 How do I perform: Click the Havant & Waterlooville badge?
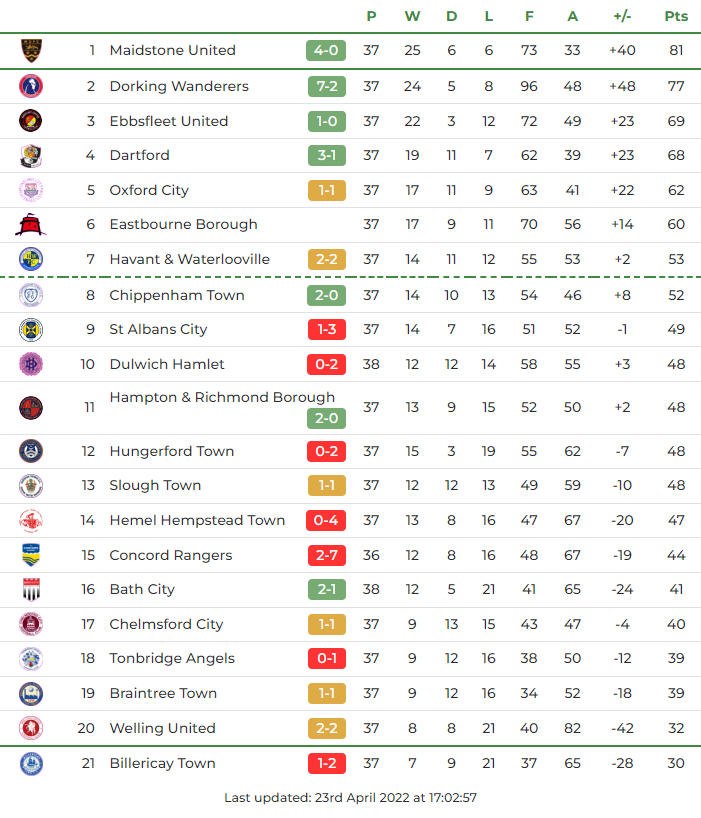point(31,259)
